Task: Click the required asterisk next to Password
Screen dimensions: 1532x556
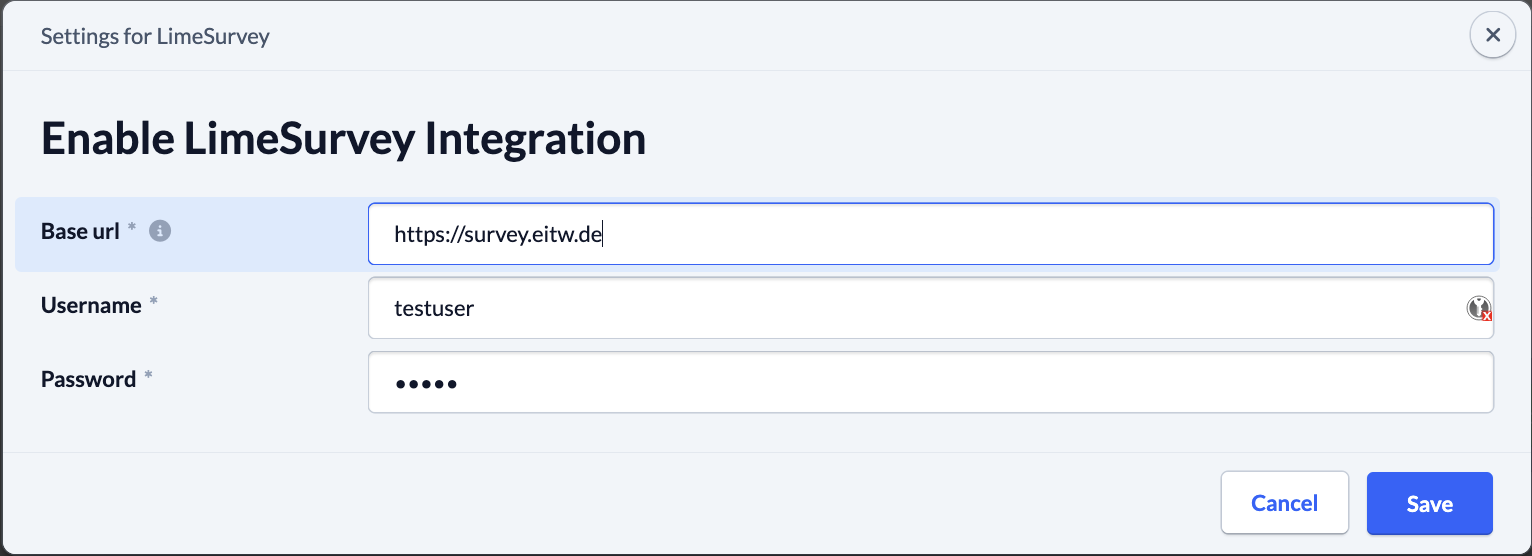Action: pos(148,378)
